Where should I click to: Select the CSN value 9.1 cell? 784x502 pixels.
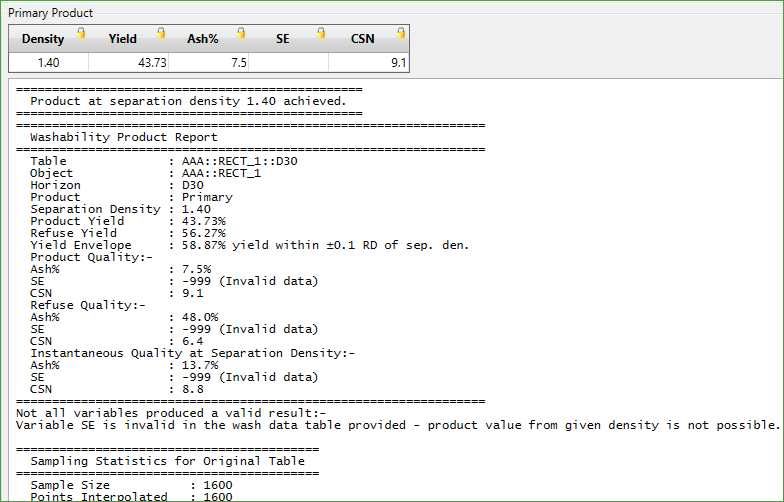pos(369,62)
